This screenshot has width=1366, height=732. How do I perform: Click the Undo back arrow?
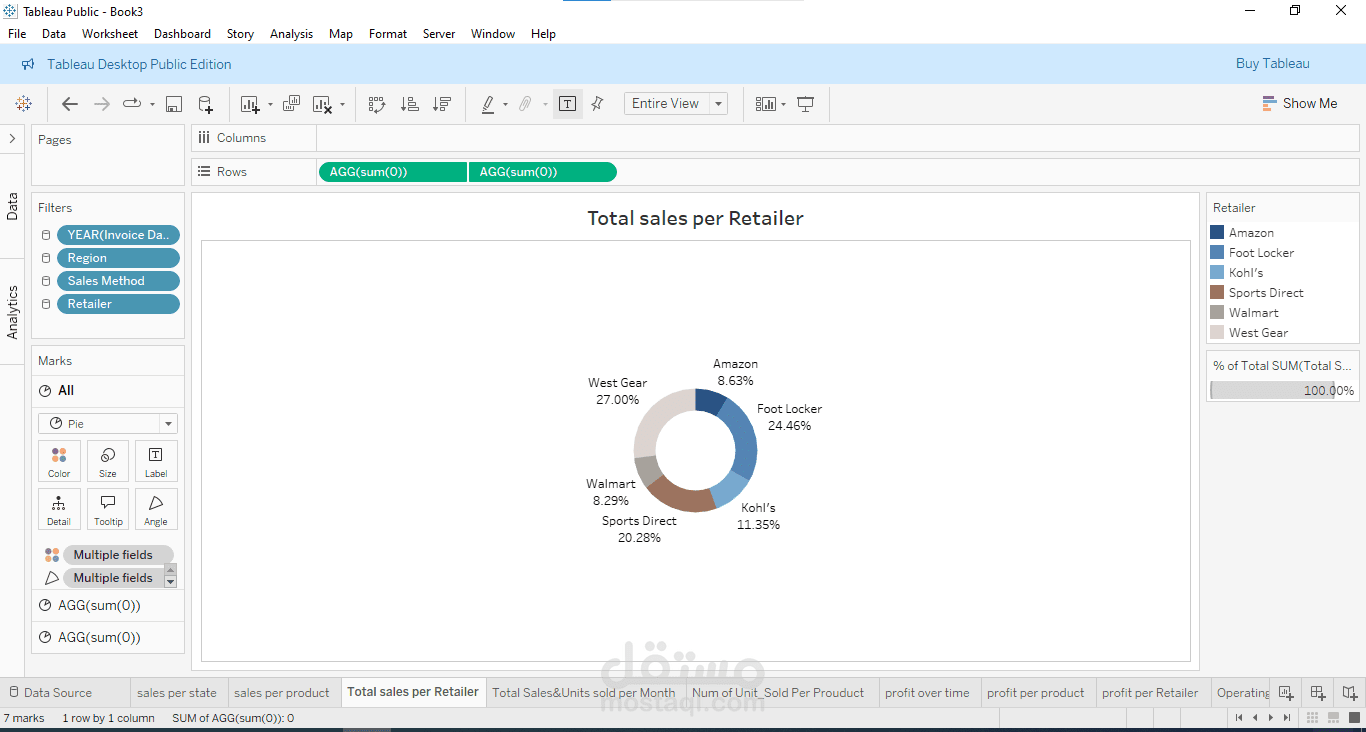tap(70, 104)
